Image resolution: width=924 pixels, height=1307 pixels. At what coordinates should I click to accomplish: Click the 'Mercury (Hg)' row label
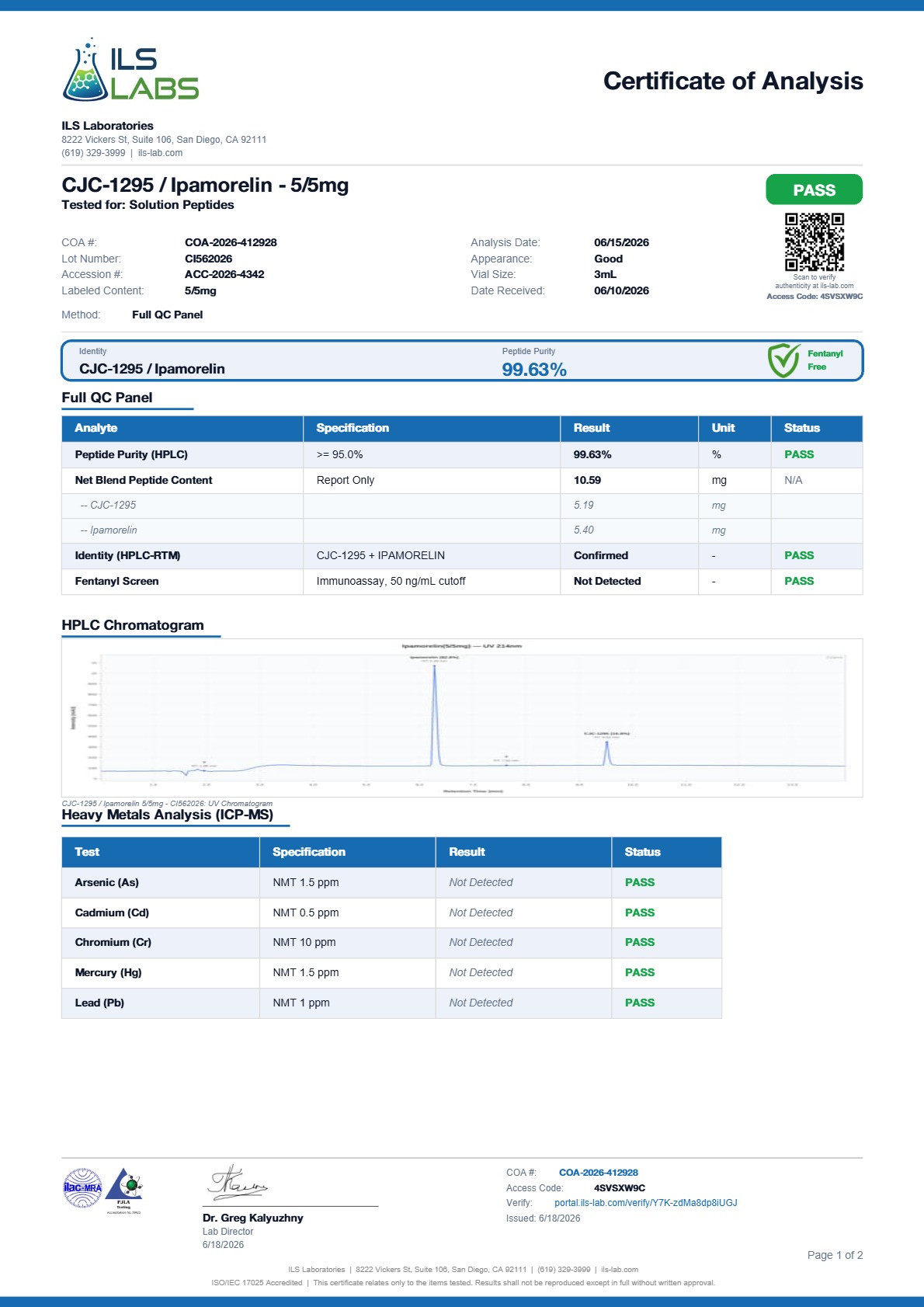[x=108, y=972]
